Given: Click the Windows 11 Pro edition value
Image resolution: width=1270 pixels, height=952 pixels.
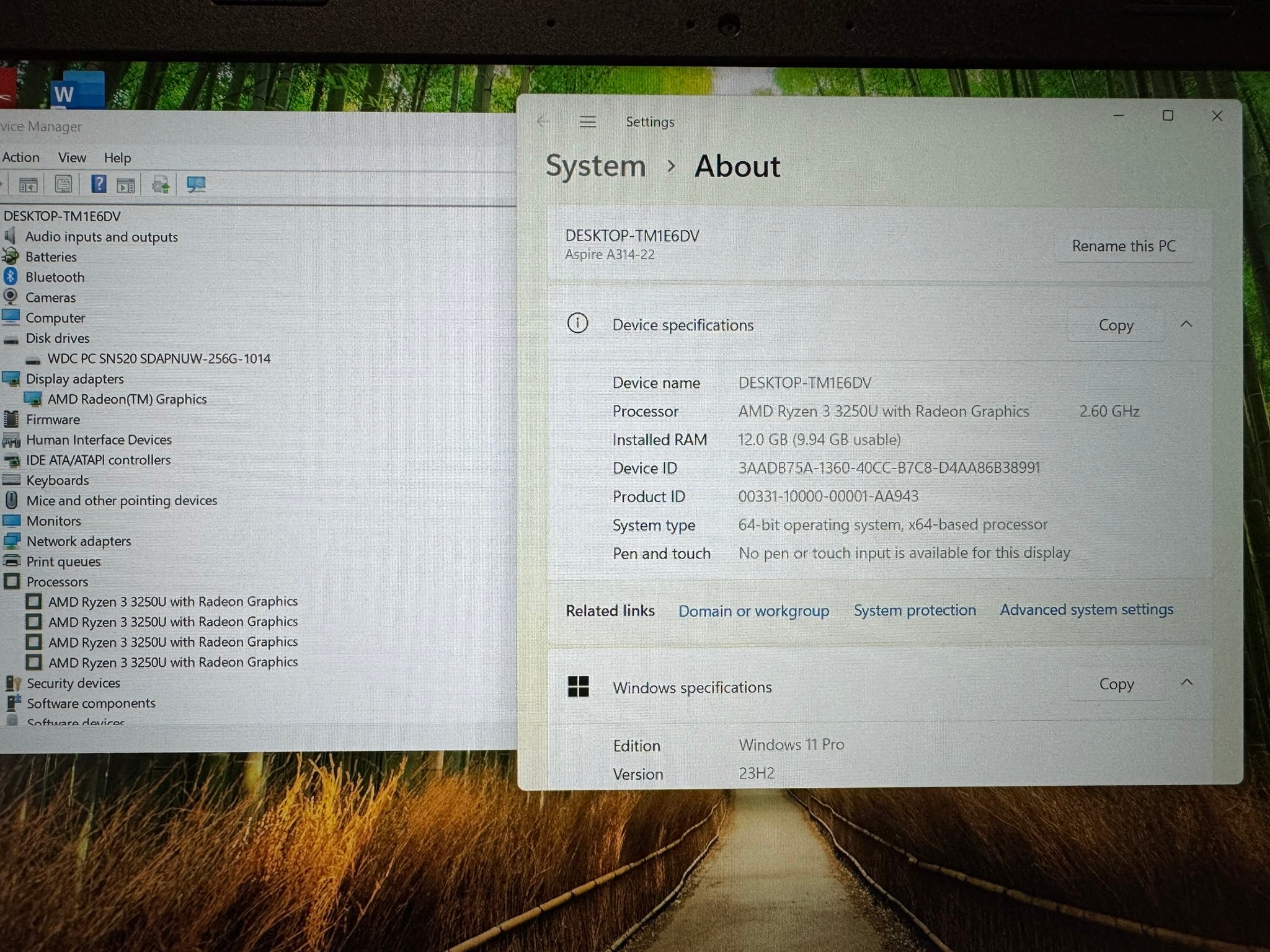Looking at the screenshot, I should pyautogui.click(x=791, y=744).
